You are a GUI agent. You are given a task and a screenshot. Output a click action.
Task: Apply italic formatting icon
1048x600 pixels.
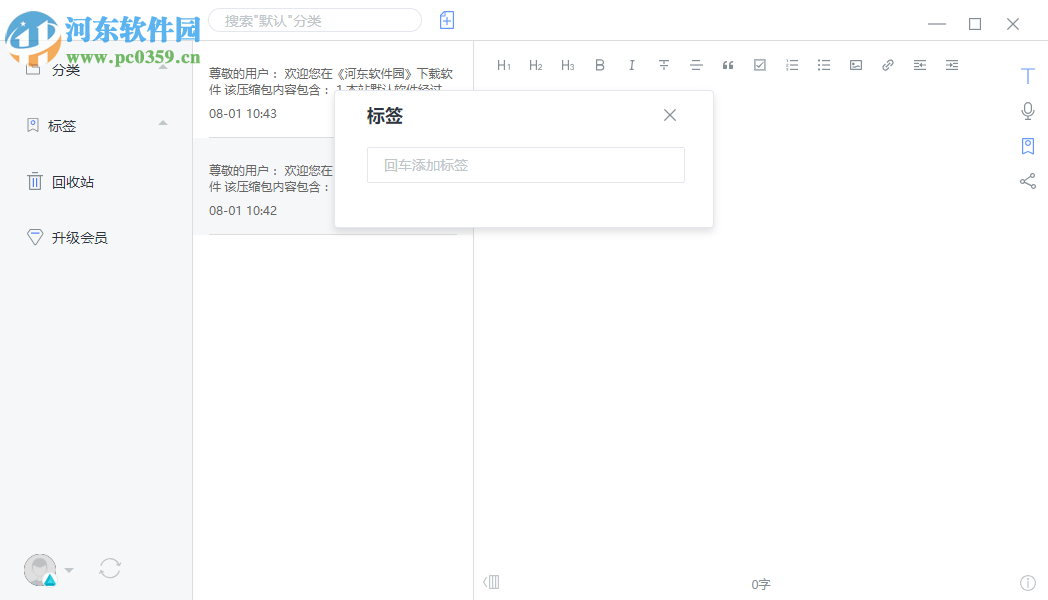click(631, 64)
